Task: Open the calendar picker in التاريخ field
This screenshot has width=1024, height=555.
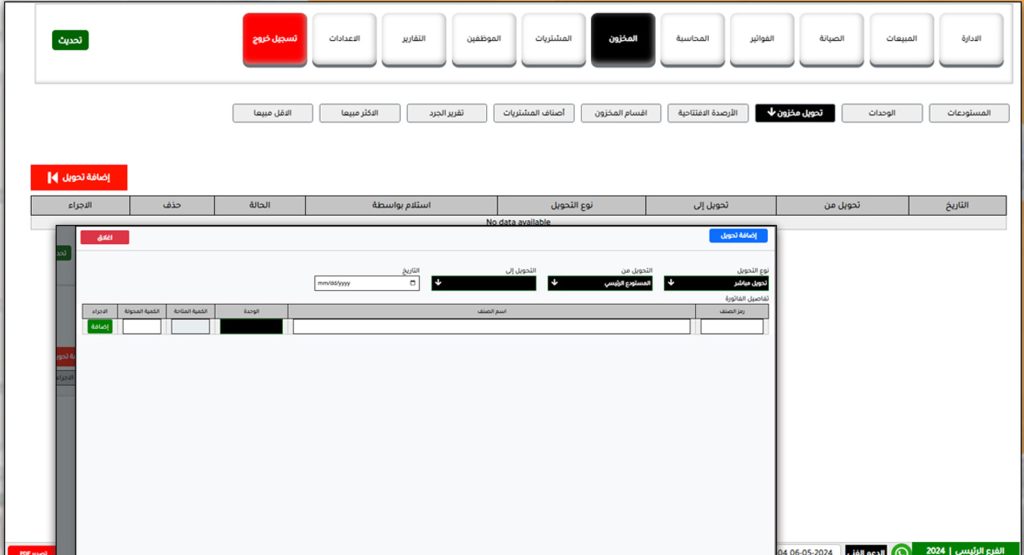Action: [x=413, y=283]
